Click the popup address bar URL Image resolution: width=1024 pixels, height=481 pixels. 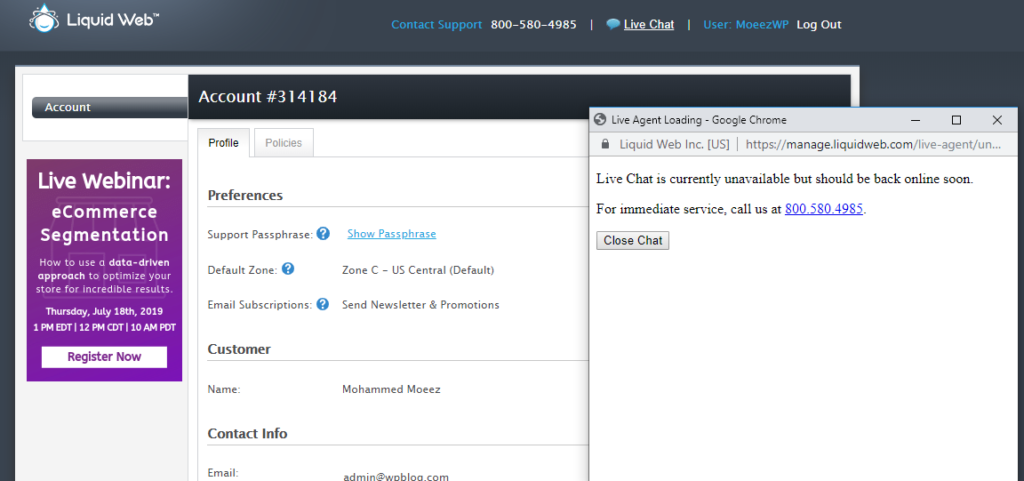872,144
